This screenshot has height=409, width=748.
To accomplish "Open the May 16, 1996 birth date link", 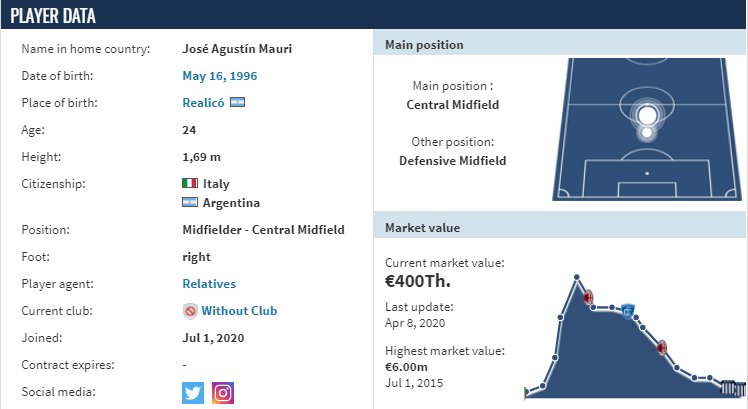I will point(219,76).
